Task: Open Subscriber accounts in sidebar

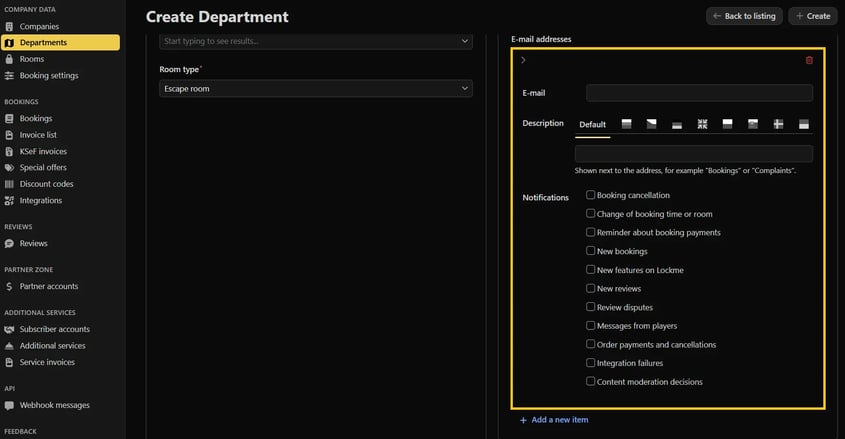Action: point(54,329)
